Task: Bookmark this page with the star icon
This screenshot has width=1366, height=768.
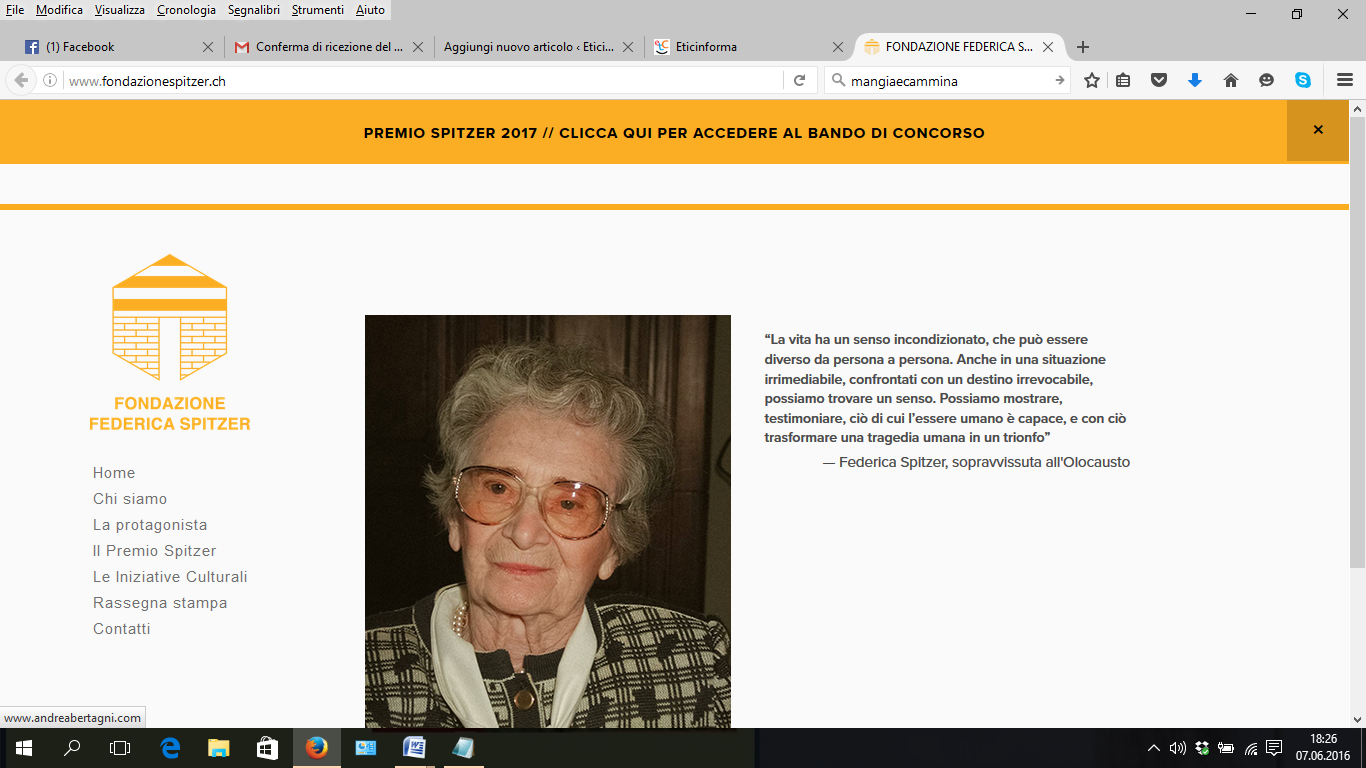Action: click(x=1092, y=81)
